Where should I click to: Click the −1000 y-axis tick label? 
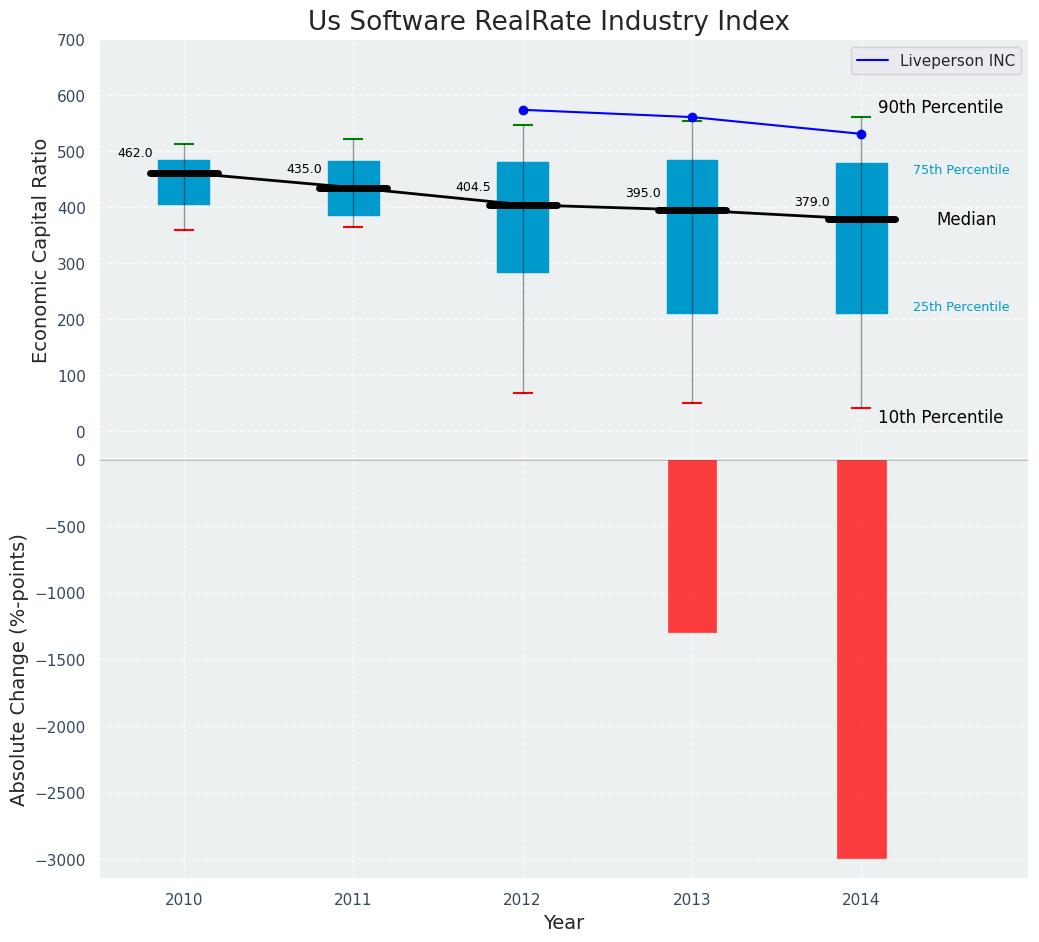(61, 594)
